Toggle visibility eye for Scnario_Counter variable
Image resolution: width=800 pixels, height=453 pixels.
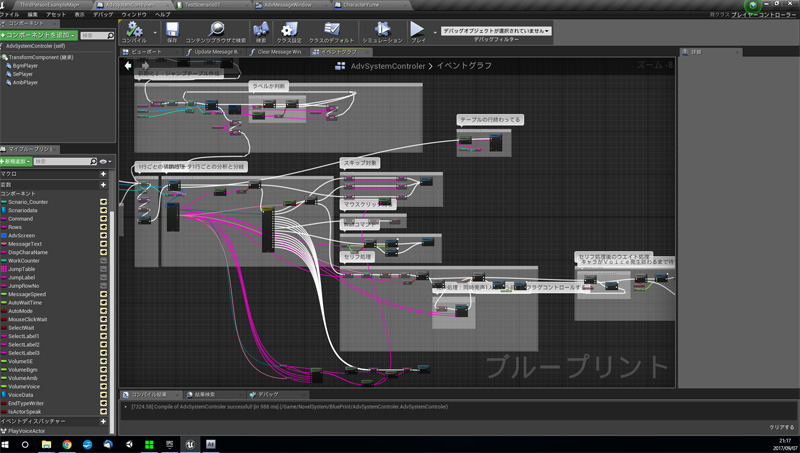click(x=103, y=202)
